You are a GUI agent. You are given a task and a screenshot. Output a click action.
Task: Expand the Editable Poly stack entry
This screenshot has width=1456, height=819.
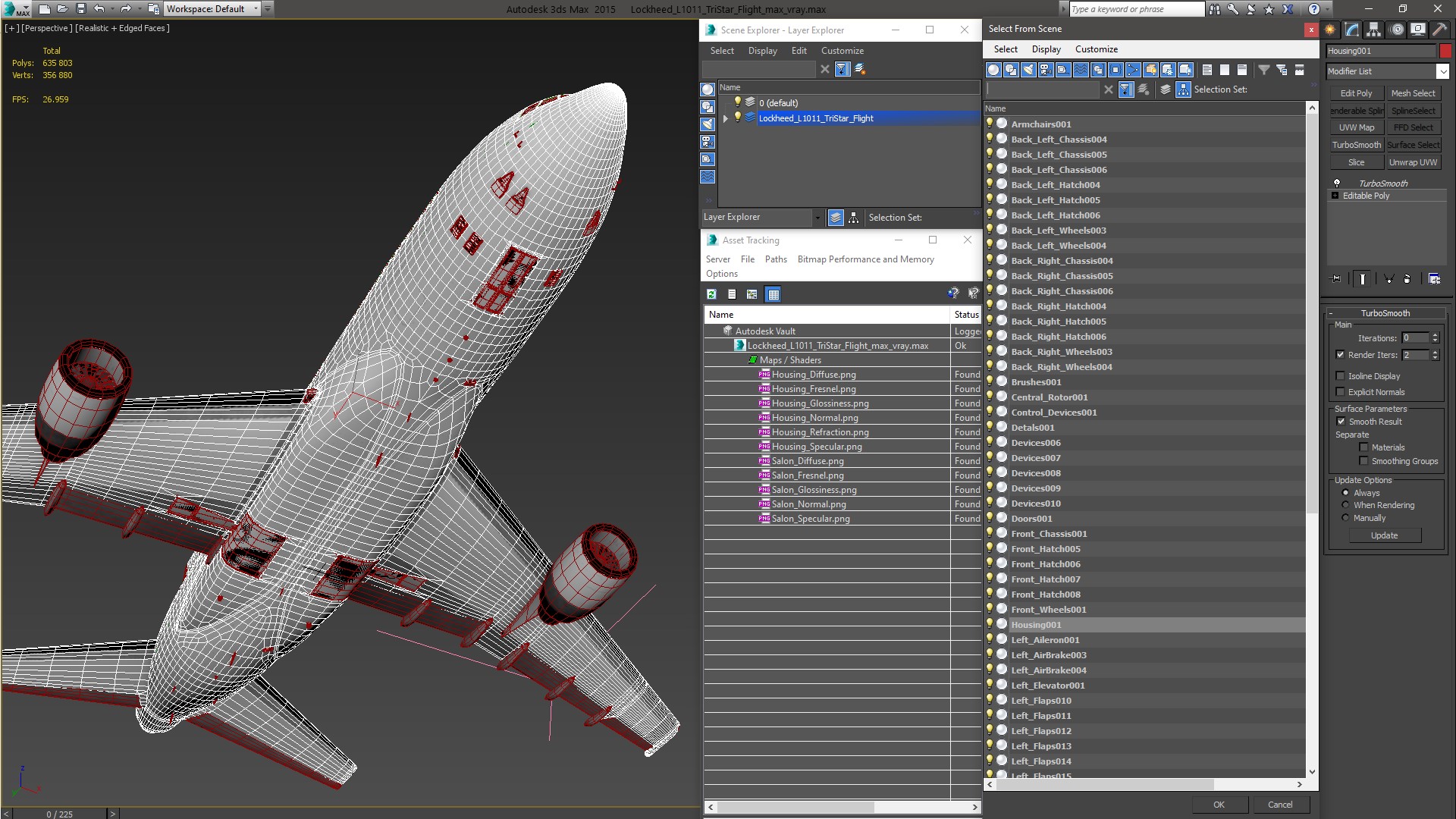pyautogui.click(x=1335, y=196)
